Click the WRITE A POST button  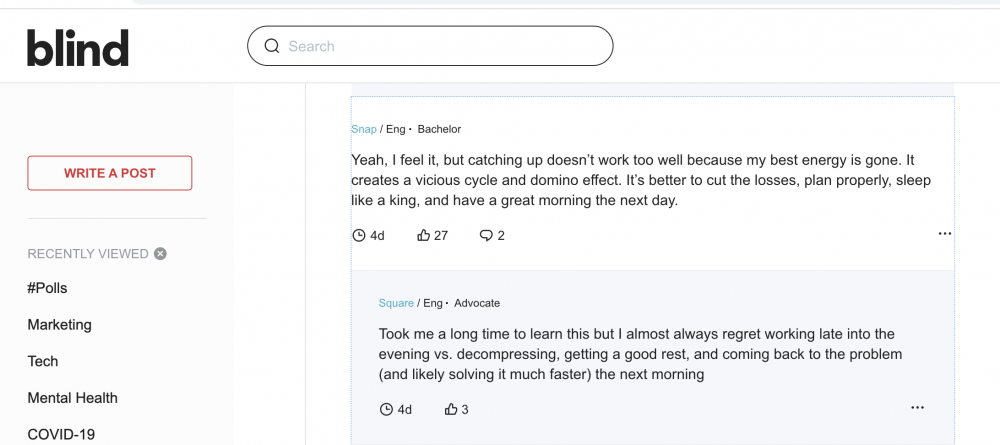110,173
